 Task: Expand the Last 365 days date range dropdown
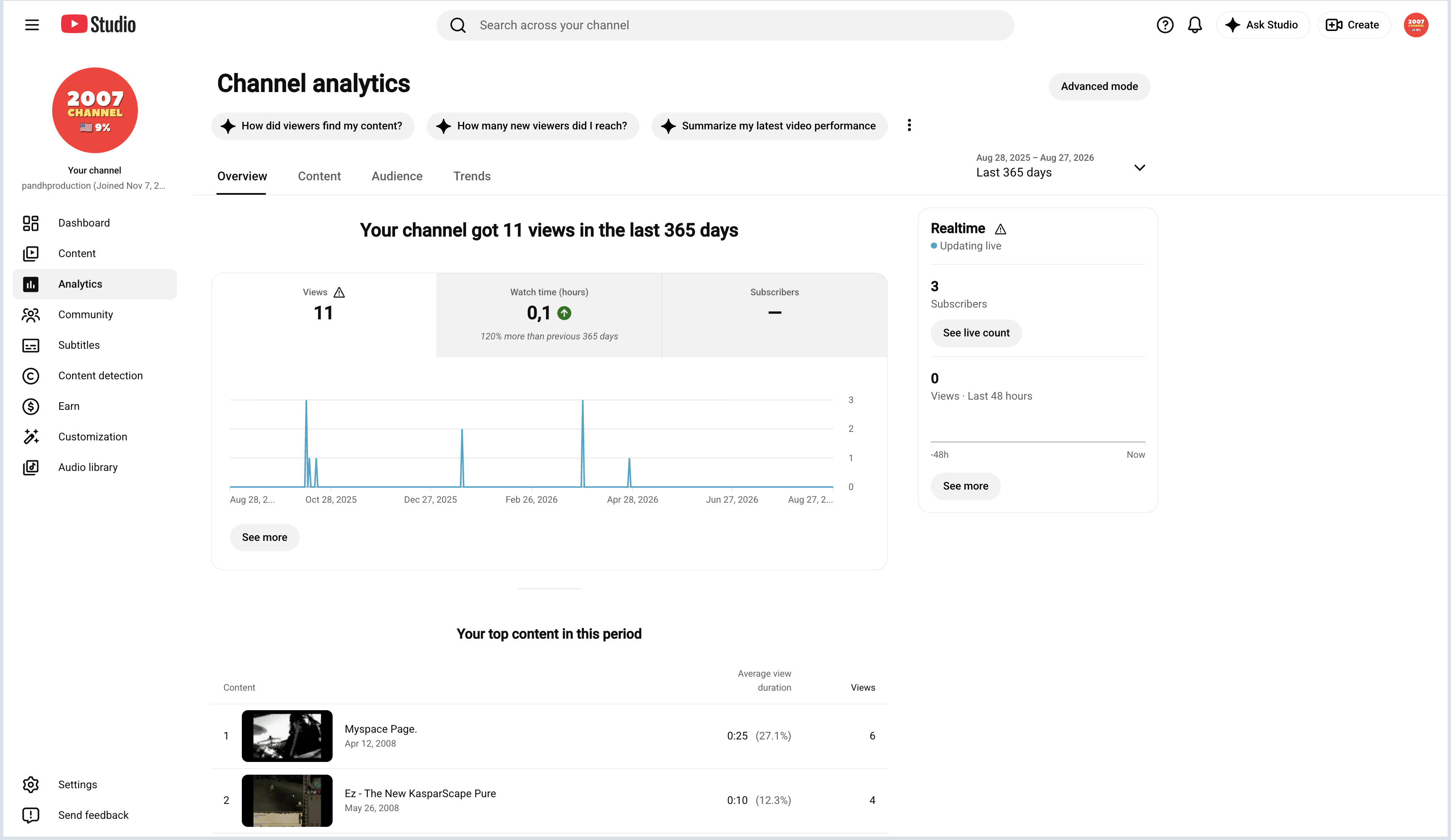coord(1061,166)
